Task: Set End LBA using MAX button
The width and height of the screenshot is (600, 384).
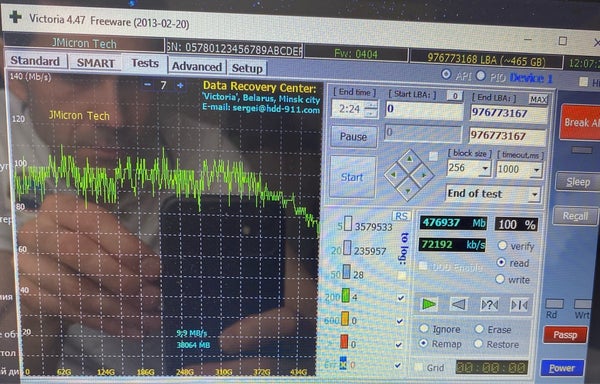Action: point(538,100)
